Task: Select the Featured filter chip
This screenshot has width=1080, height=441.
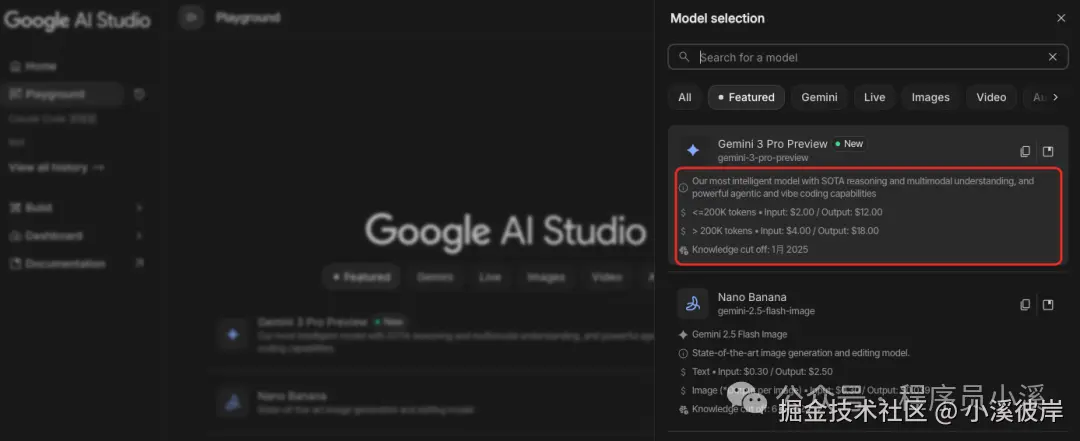Action: click(x=746, y=97)
